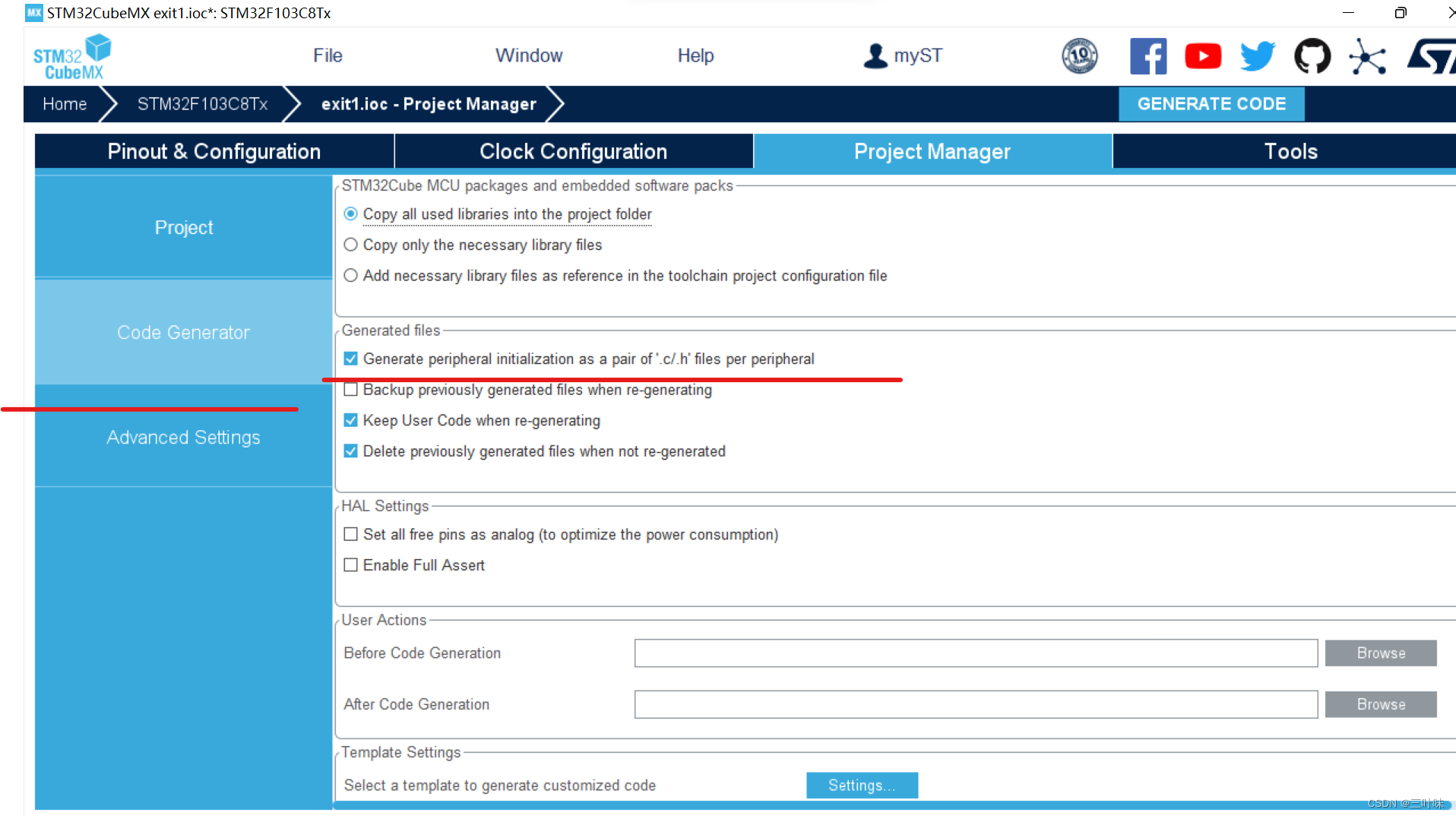The height and width of the screenshot is (816, 1456).
Task: Toggle Delete previously generated files checkbox
Action: 350,451
